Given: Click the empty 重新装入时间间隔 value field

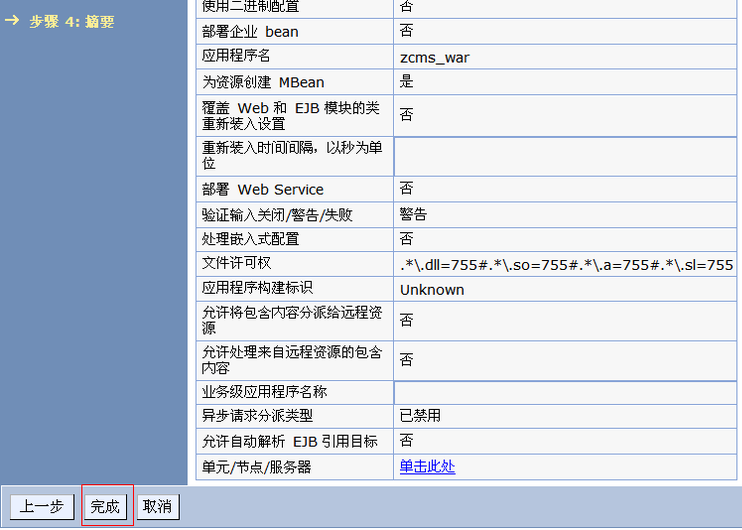Looking at the screenshot, I should (x=565, y=156).
